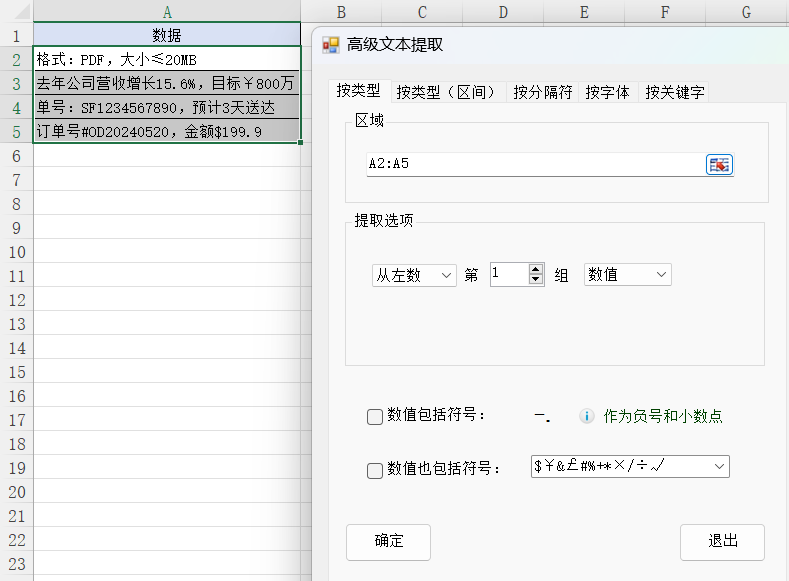Click the fill handle below cell A5
This screenshot has width=789, height=581.
[x=300, y=142]
